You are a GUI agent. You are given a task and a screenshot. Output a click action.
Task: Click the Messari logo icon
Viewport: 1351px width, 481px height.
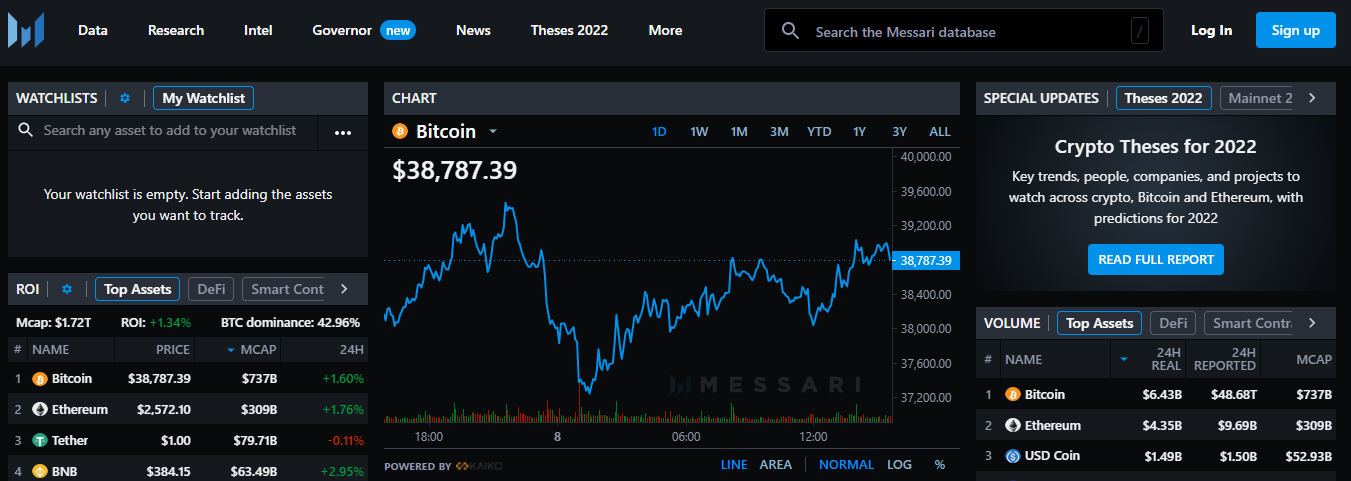pos(25,30)
